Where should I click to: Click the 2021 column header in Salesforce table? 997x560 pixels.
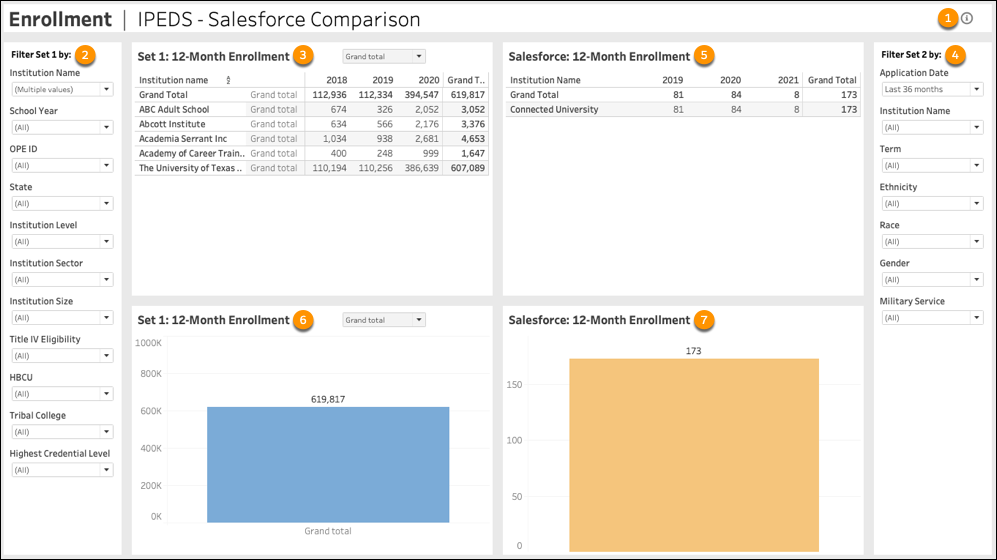[788, 80]
